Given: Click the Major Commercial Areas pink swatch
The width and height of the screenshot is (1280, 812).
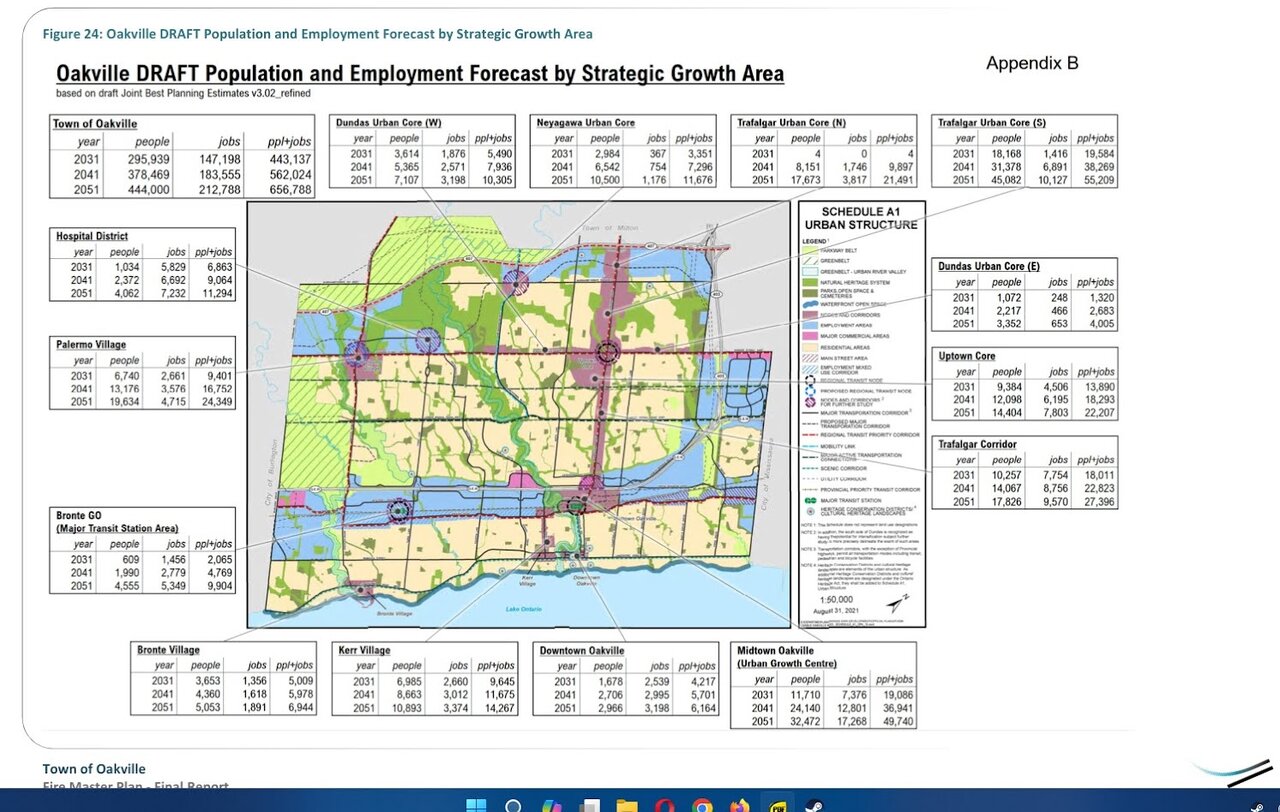Looking at the screenshot, I should [x=808, y=336].
